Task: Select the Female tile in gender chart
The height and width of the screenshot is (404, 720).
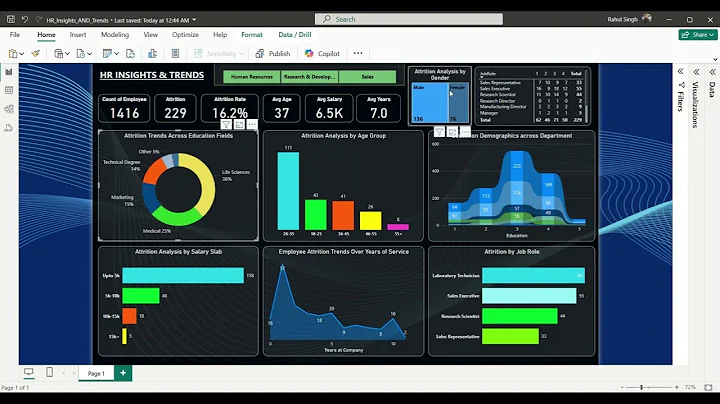Action: pos(458,103)
